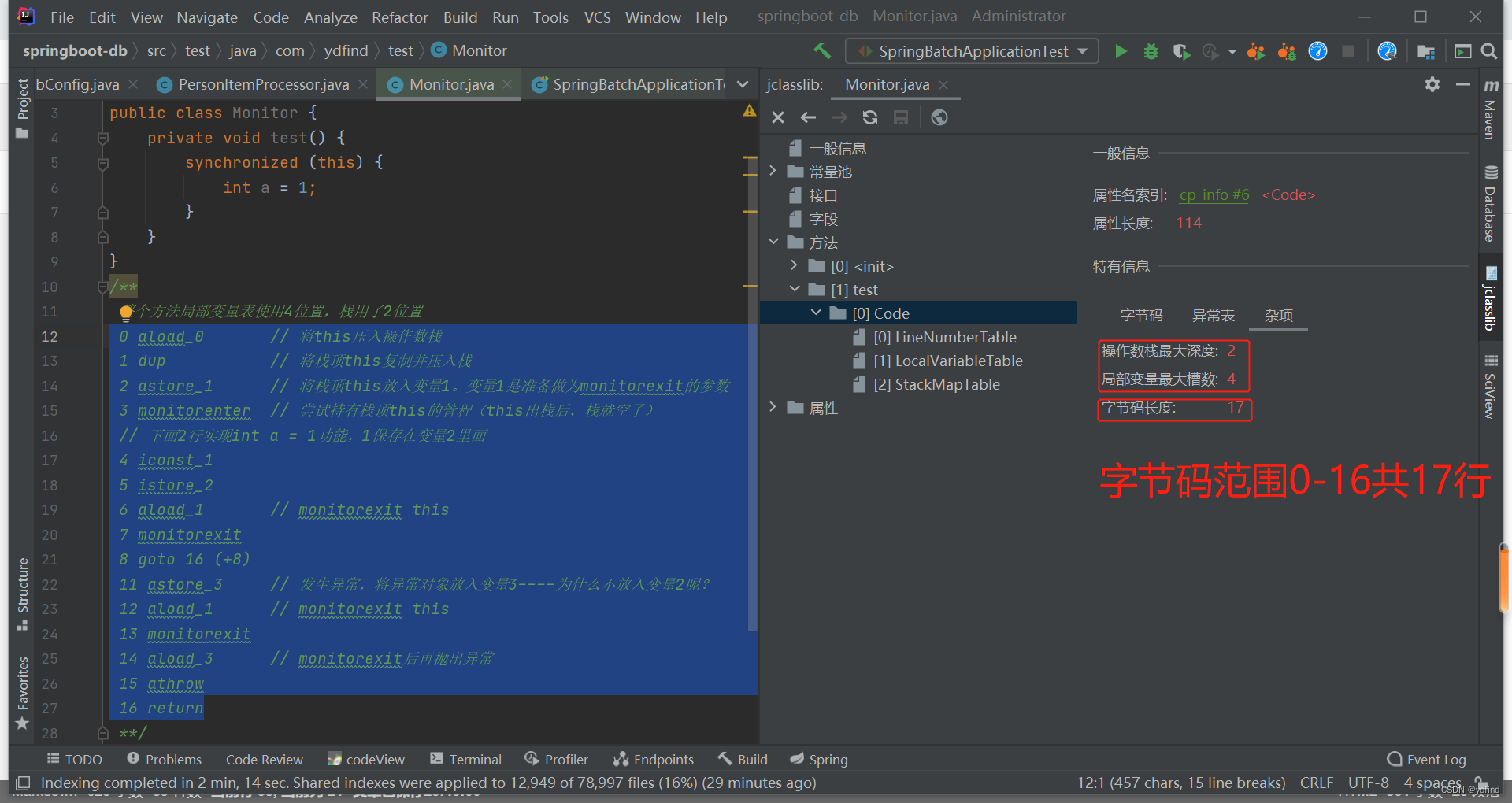
Task: Select [1] LocalVariableTable in the tree
Action: (x=947, y=361)
